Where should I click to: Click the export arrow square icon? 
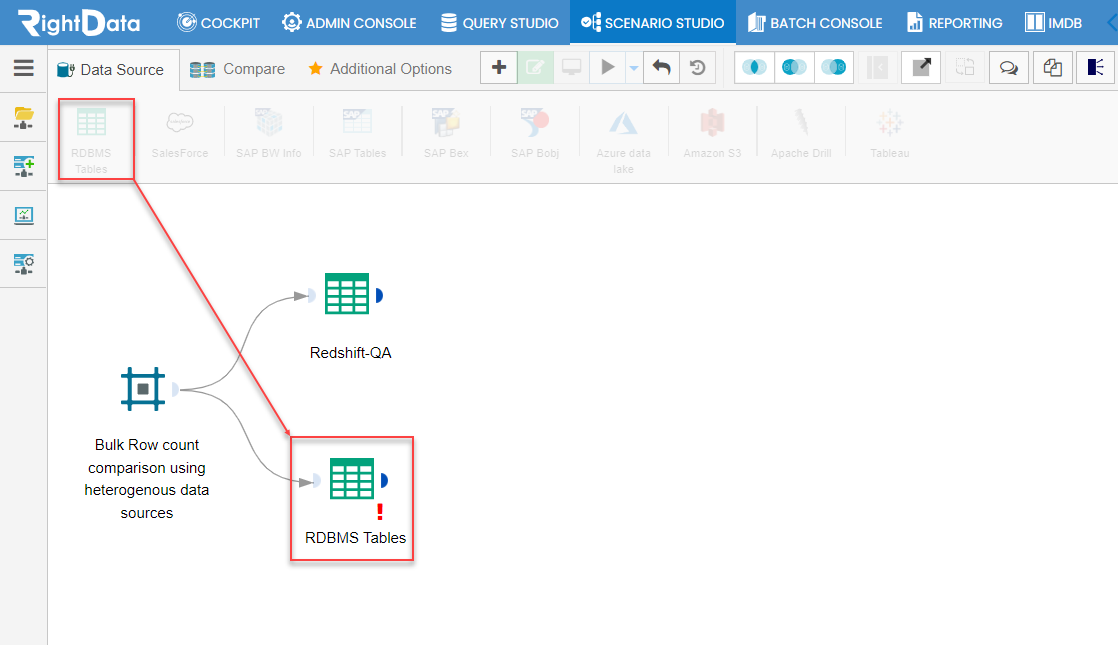[921, 68]
